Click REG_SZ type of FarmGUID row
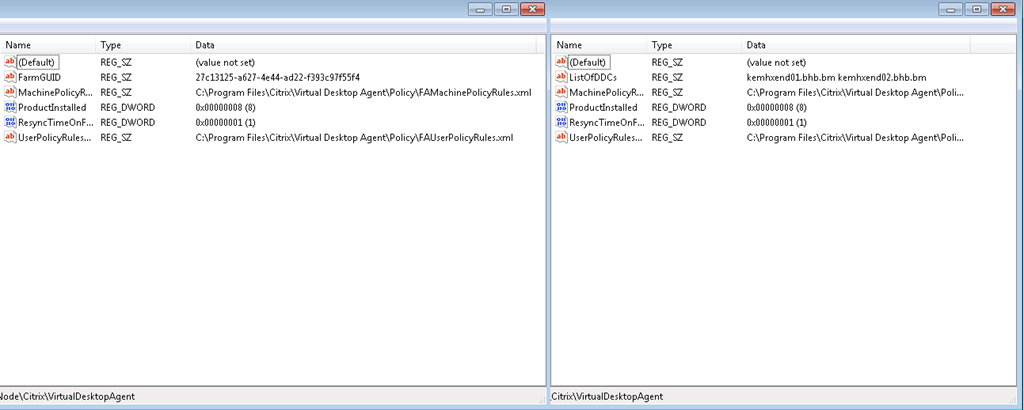The width and height of the screenshot is (1024, 410). [116, 77]
